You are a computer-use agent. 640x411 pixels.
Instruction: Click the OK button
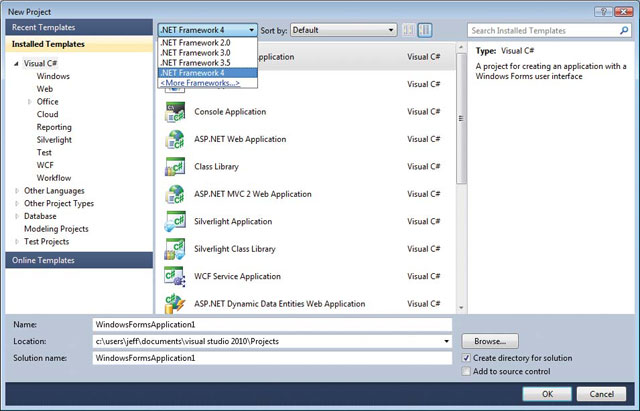coord(547,394)
